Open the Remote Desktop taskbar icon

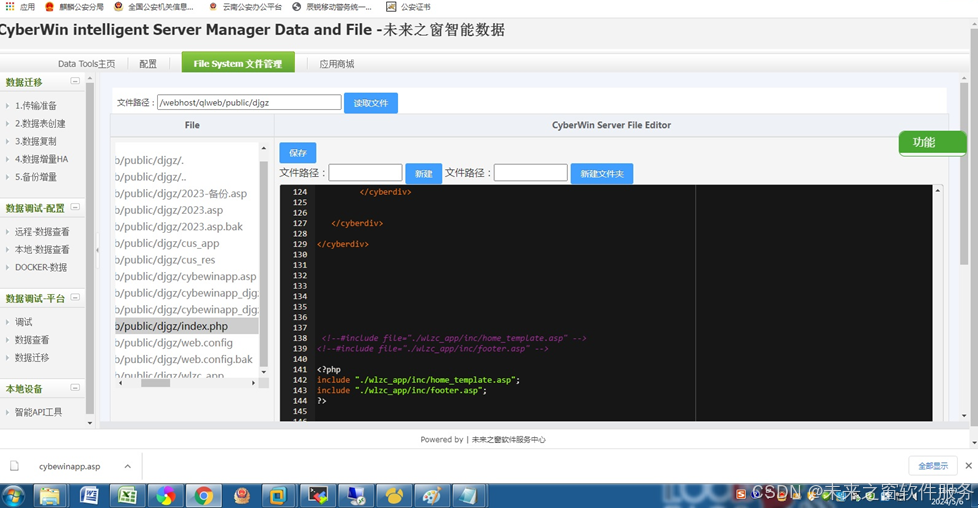click(x=356, y=496)
